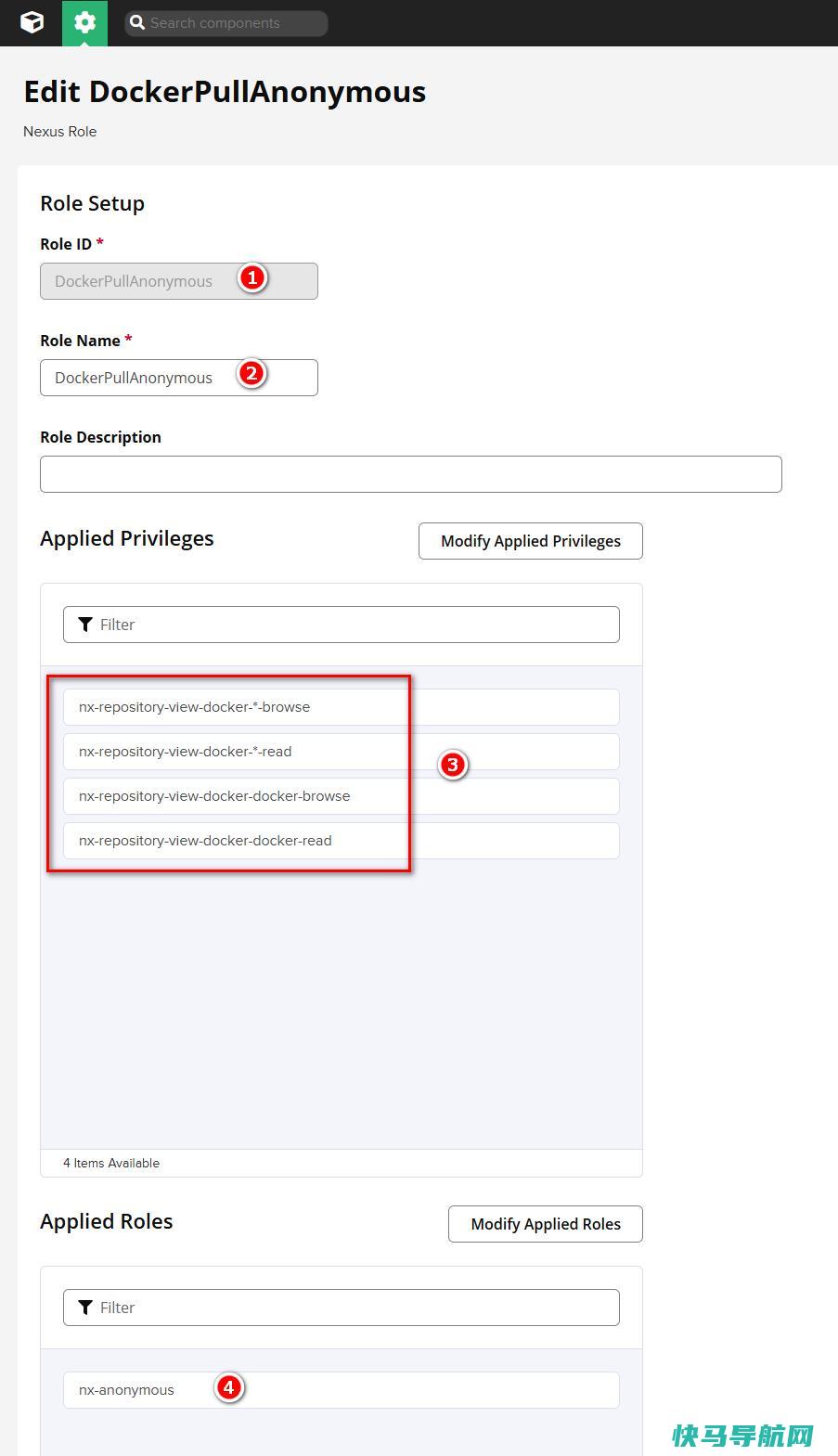Screen dimensions: 838x1456
Task: Open Modify Applied Privileges dialog
Action: click(531, 541)
